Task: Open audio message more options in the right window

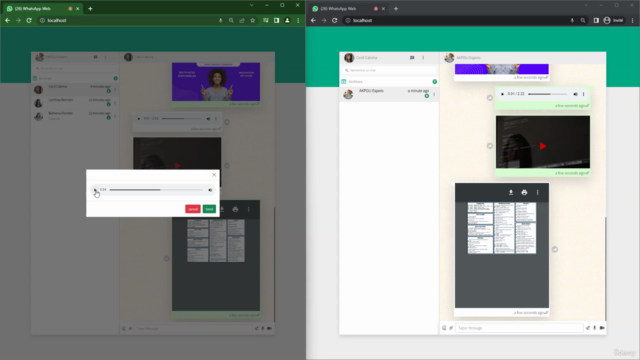Action: coord(583,94)
